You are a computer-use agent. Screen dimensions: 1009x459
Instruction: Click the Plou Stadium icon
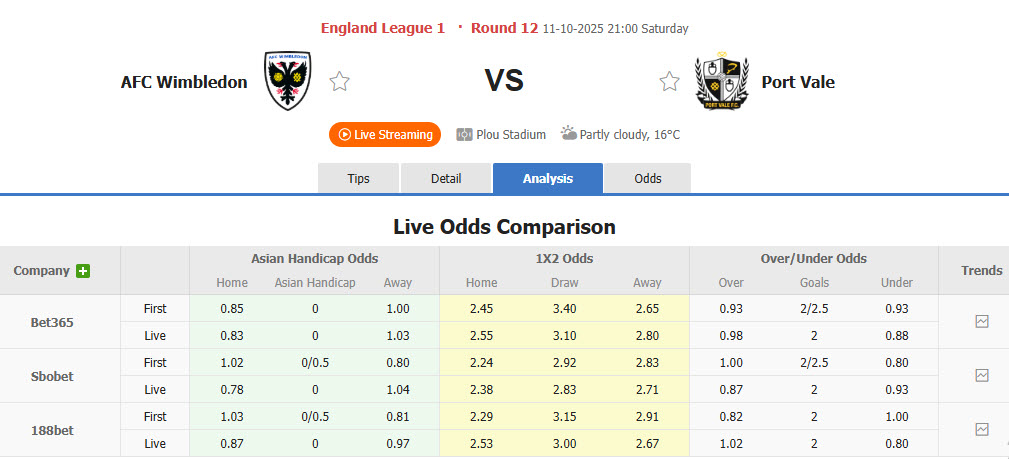pos(464,134)
